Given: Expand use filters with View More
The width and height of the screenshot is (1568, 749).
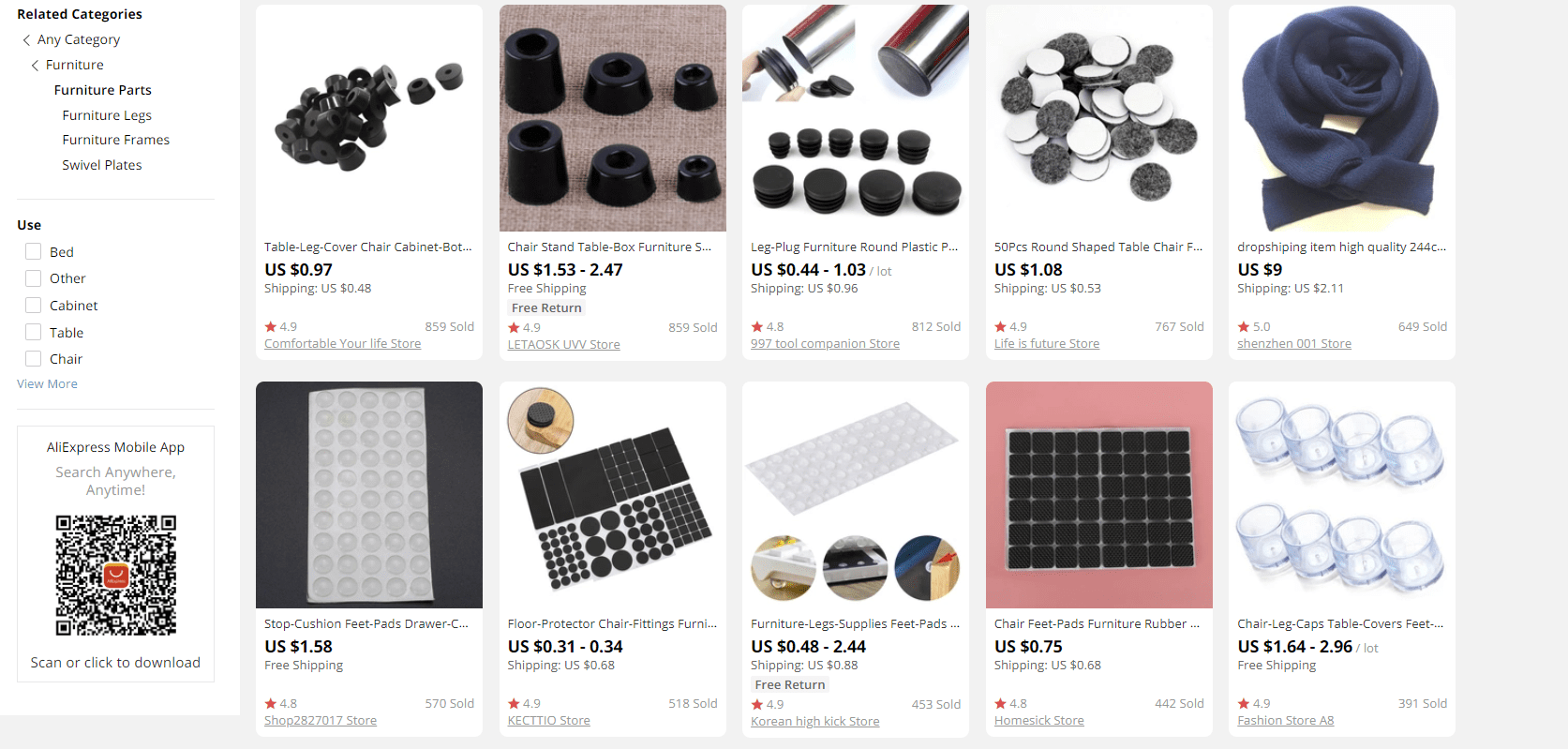Looking at the screenshot, I should coord(47,384).
